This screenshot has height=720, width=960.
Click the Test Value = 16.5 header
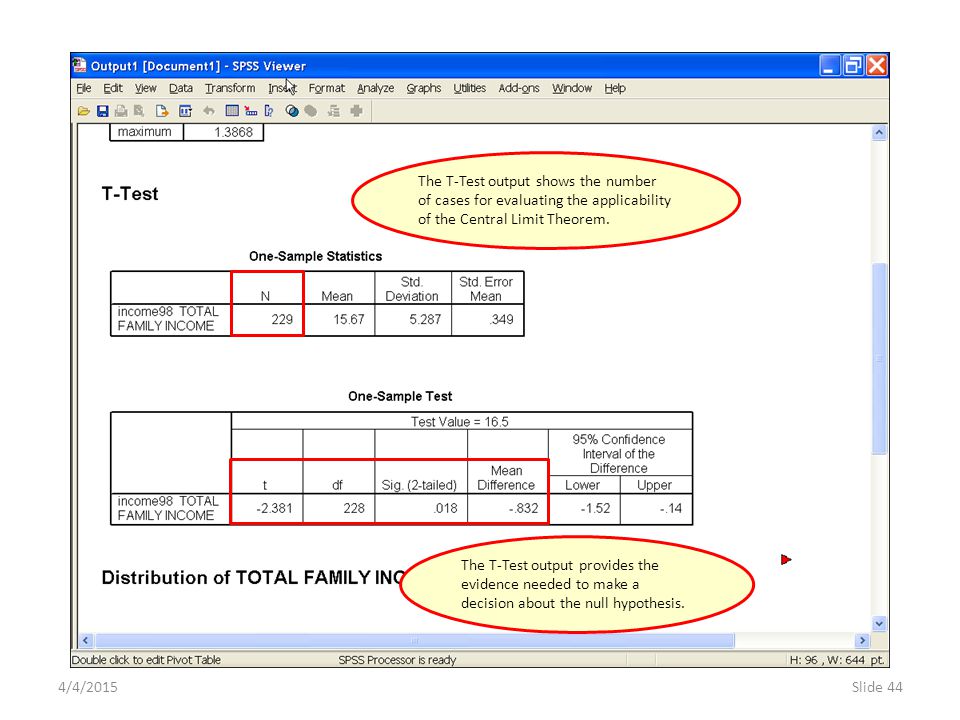point(462,421)
